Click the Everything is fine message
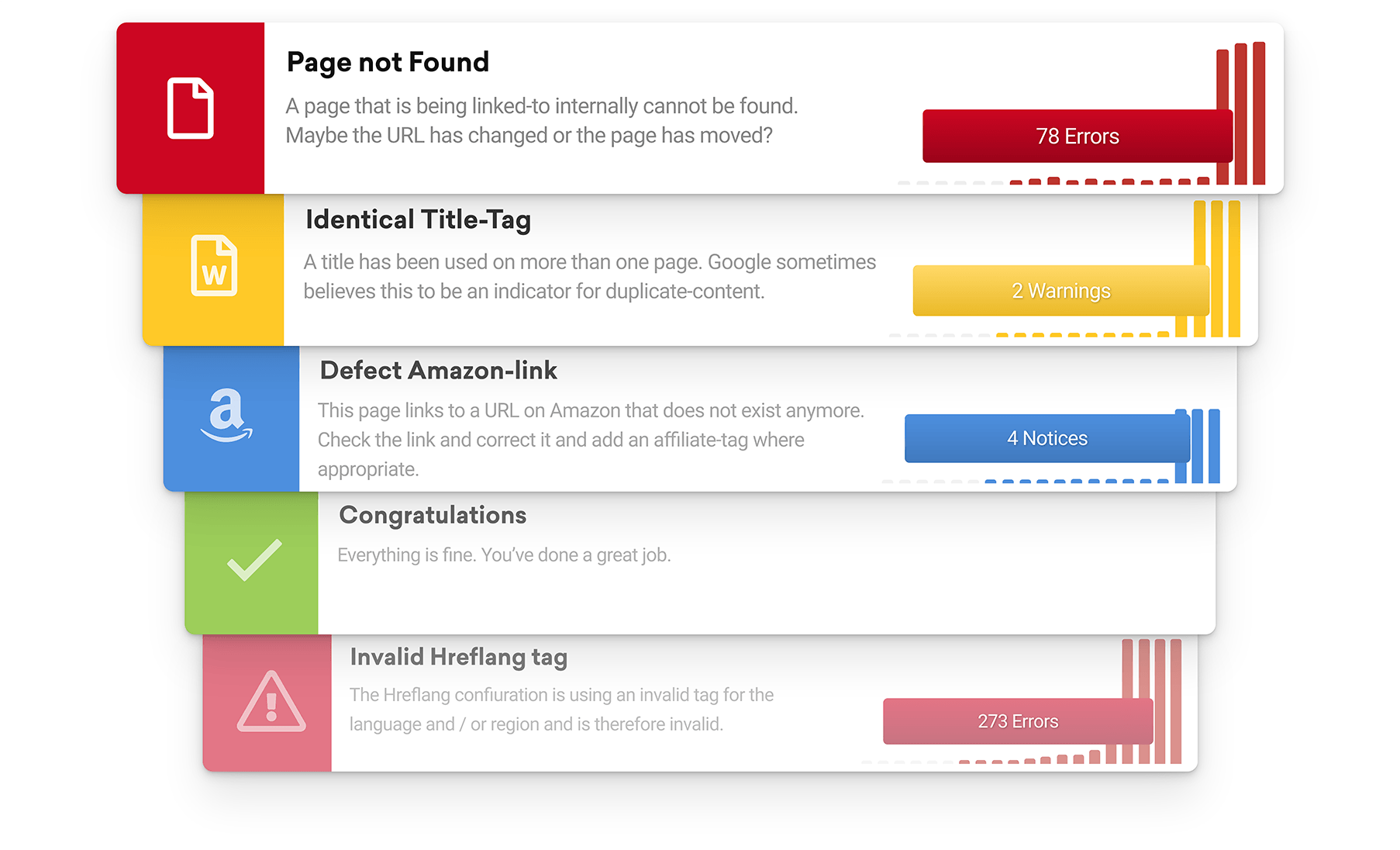Image resolution: width=1400 pixels, height=850 pixels. tap(505, 555)
